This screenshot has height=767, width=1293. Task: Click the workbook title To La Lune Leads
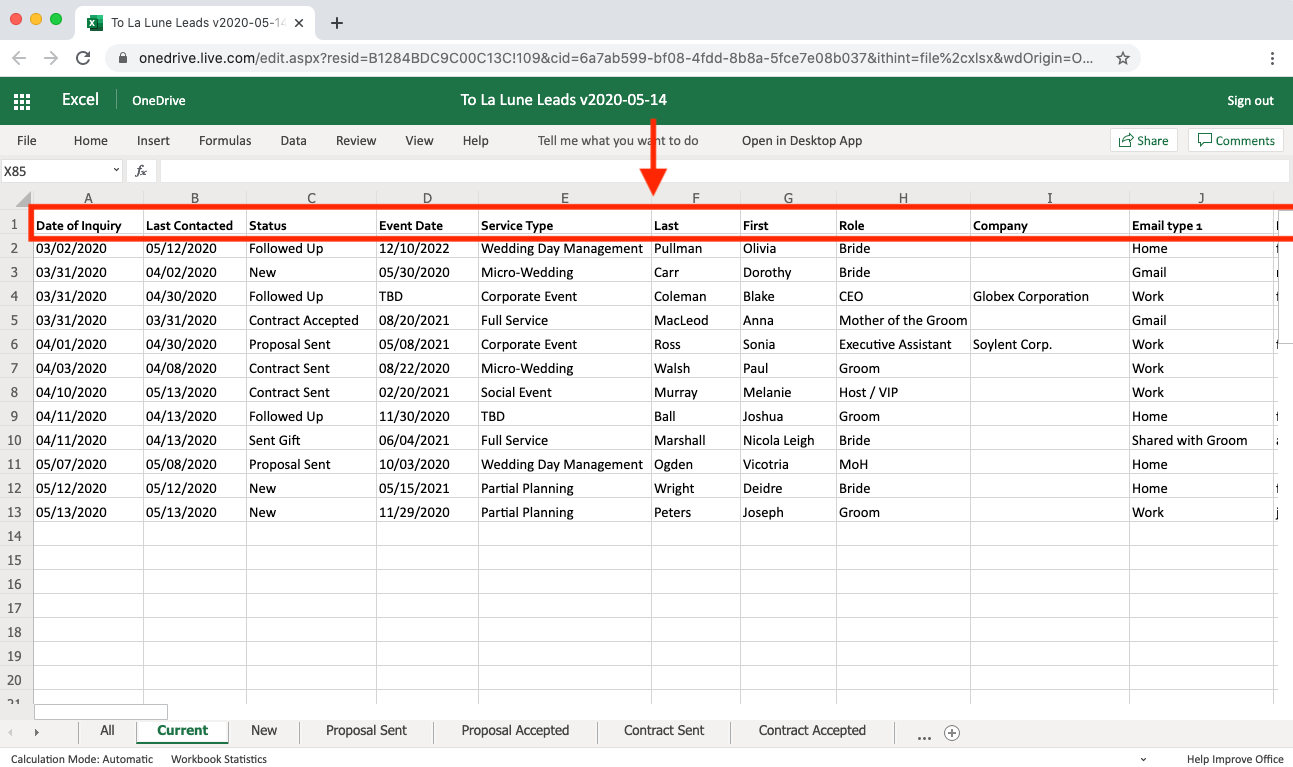(563, 100)
